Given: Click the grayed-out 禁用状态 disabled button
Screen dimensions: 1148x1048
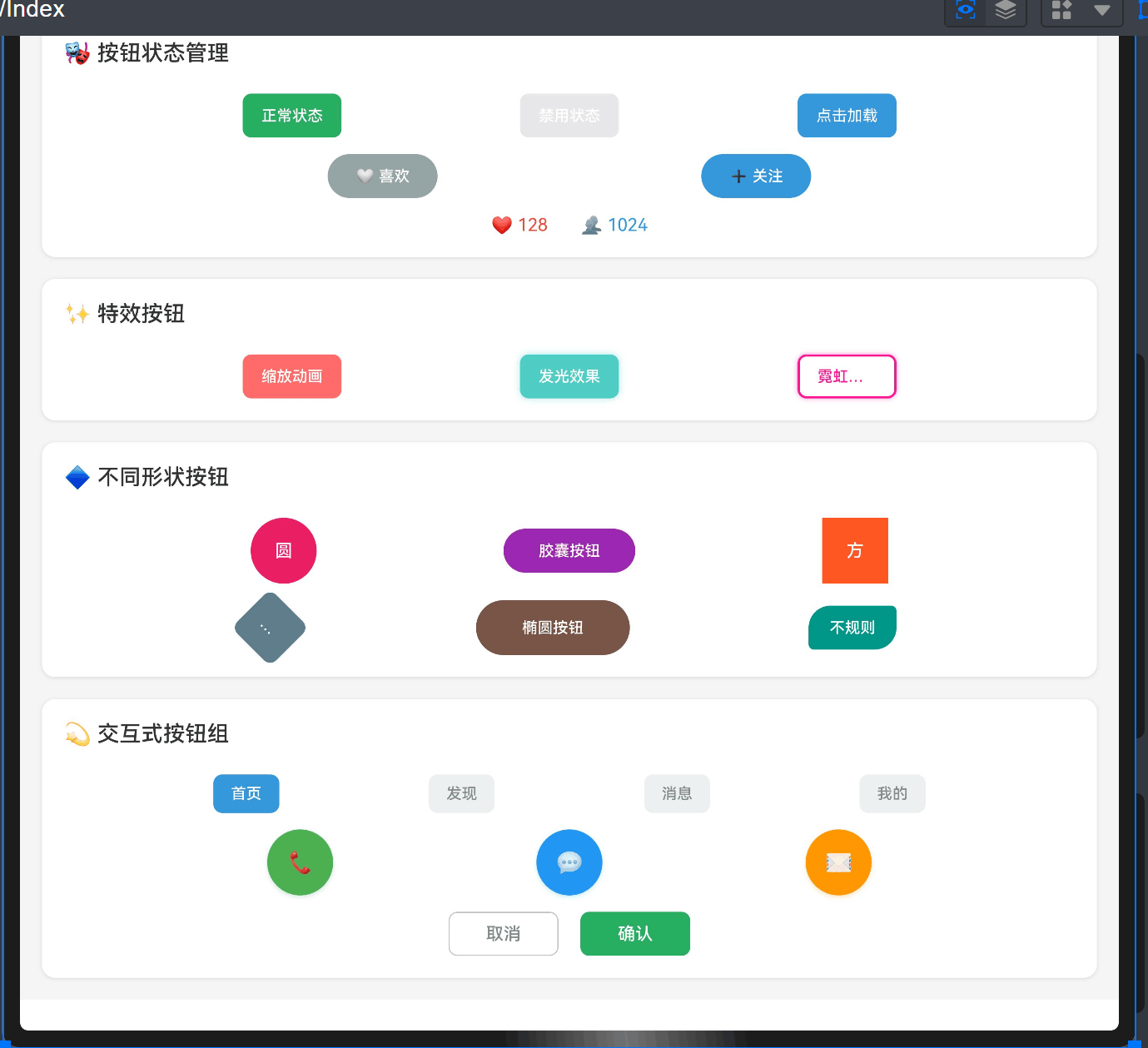Looking at the screenshot, I should pyautogui.click(x=569, y=116).
